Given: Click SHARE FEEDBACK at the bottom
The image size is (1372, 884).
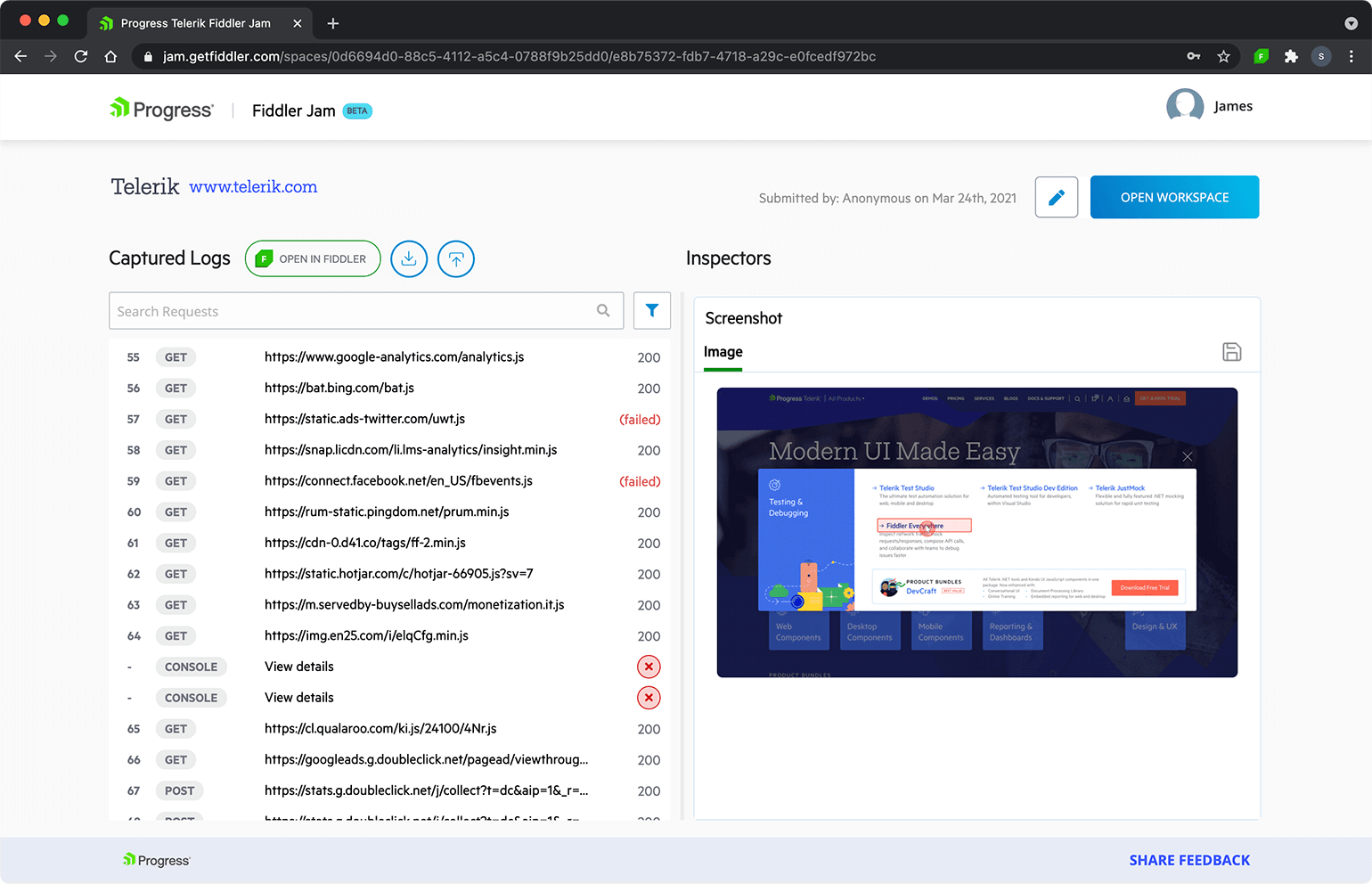Looking at the screenshot, I should 1189,860.
